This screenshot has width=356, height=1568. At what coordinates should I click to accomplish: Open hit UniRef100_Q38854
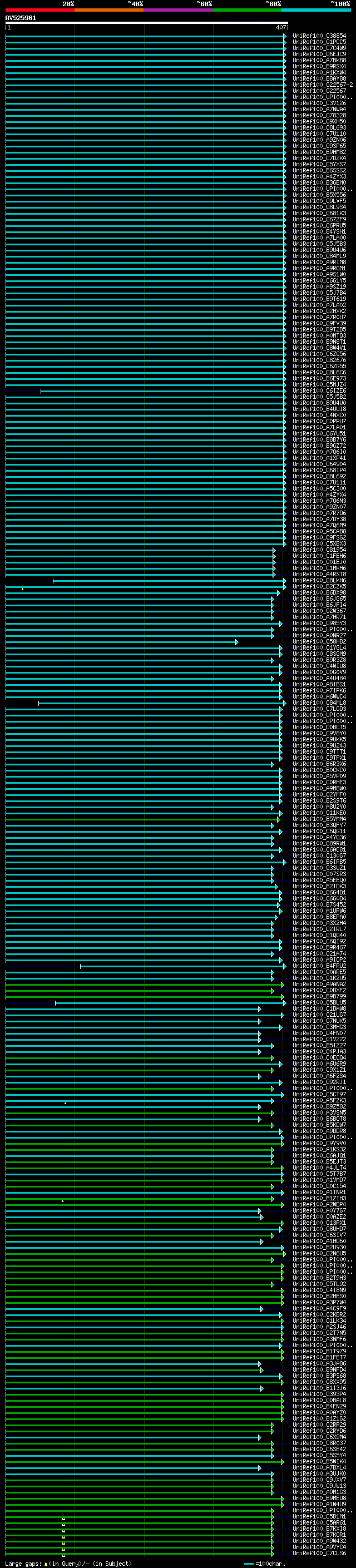(319, 36)
